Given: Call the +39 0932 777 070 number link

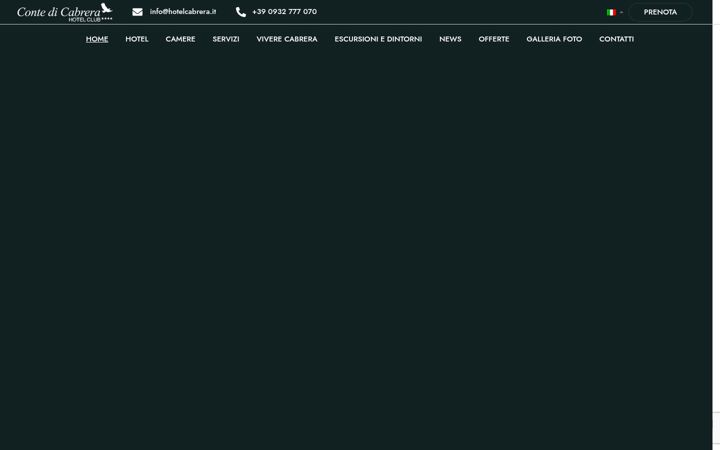Looking at the screenshot, I should pos(284,11).
